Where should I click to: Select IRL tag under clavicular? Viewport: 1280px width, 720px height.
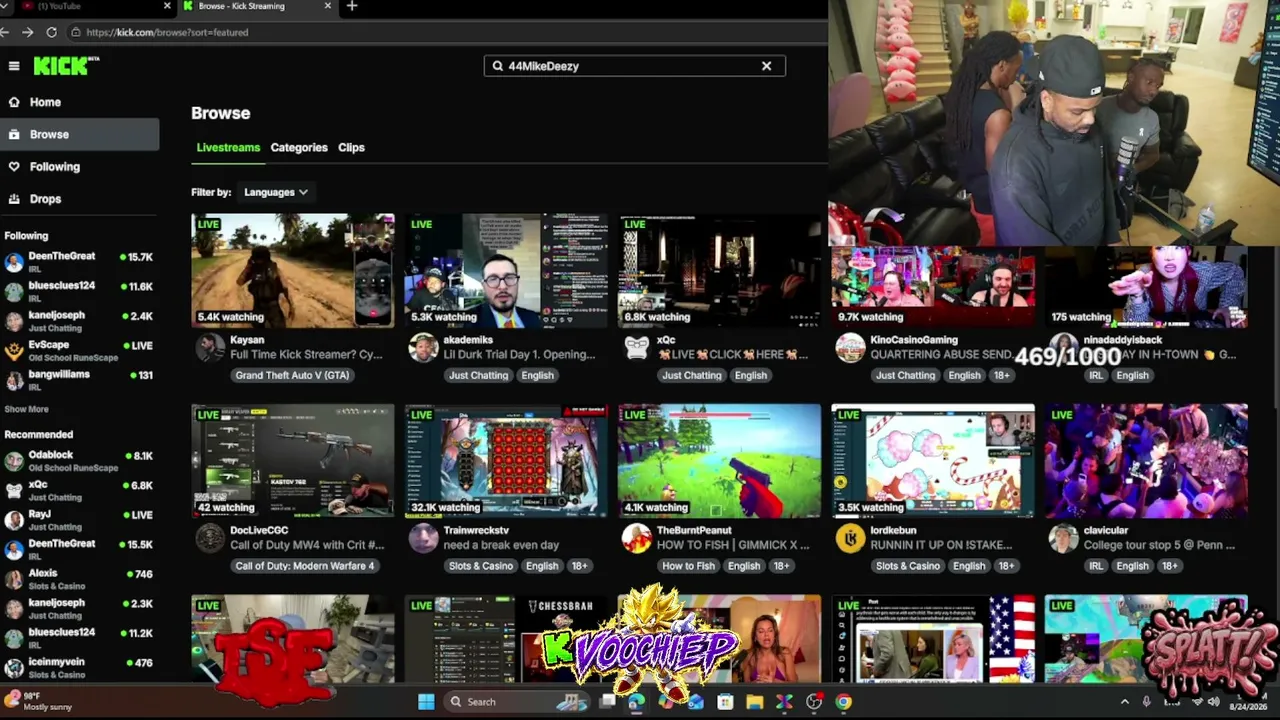pyautogui.click(x=1096, y=566)
